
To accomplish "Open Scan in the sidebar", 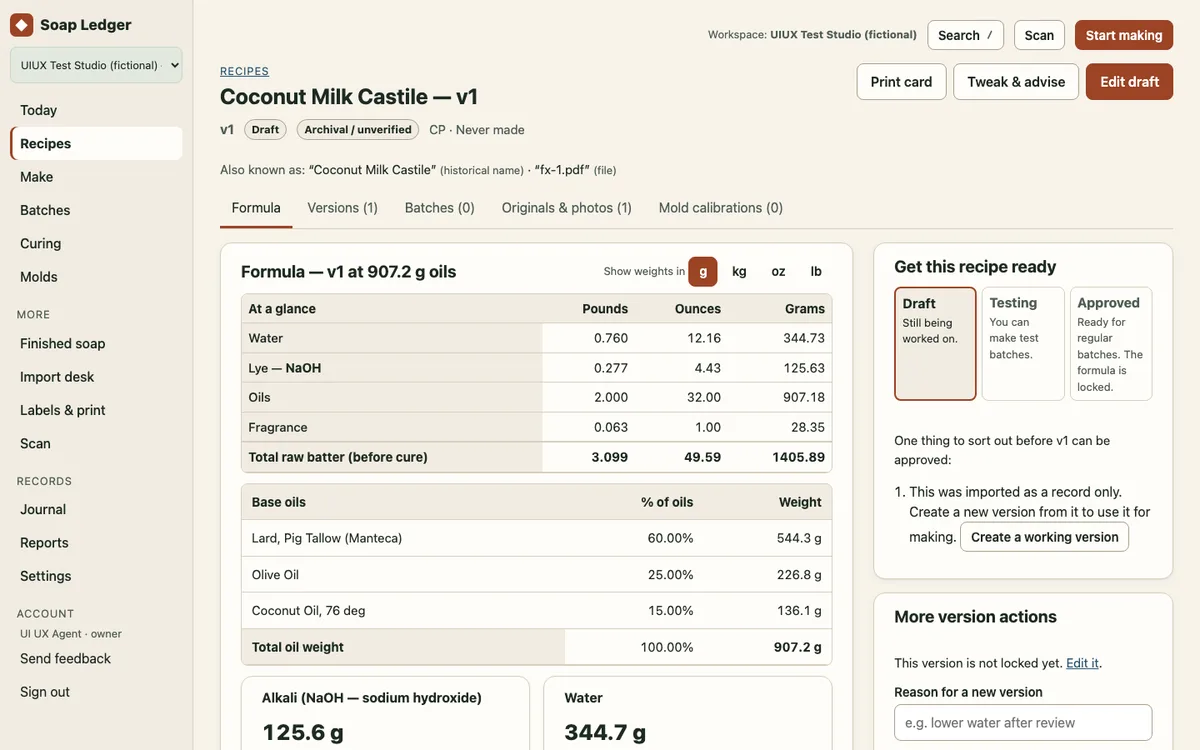I will pos(96,443).
